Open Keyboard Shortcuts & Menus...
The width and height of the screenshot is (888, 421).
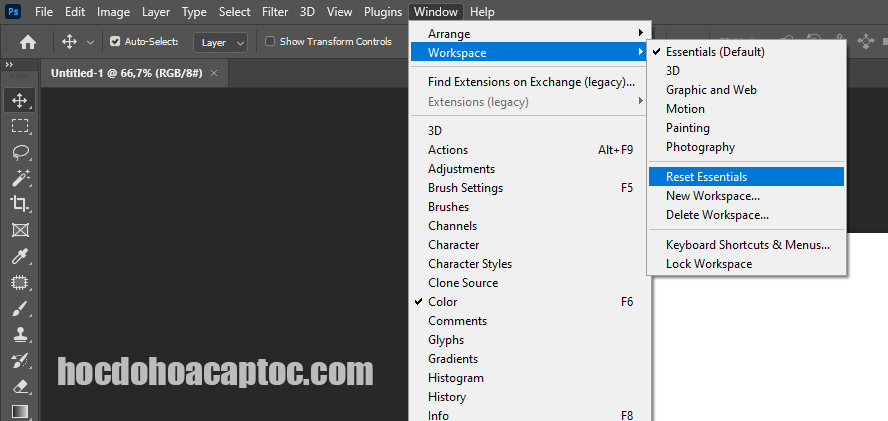[745, 245]
